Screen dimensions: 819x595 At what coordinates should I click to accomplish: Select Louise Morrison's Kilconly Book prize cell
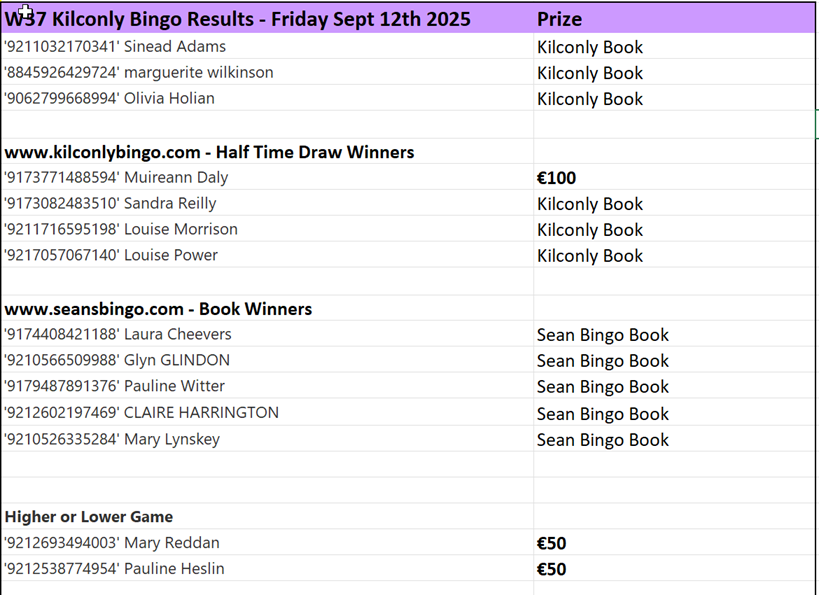[x=674, y=229]
